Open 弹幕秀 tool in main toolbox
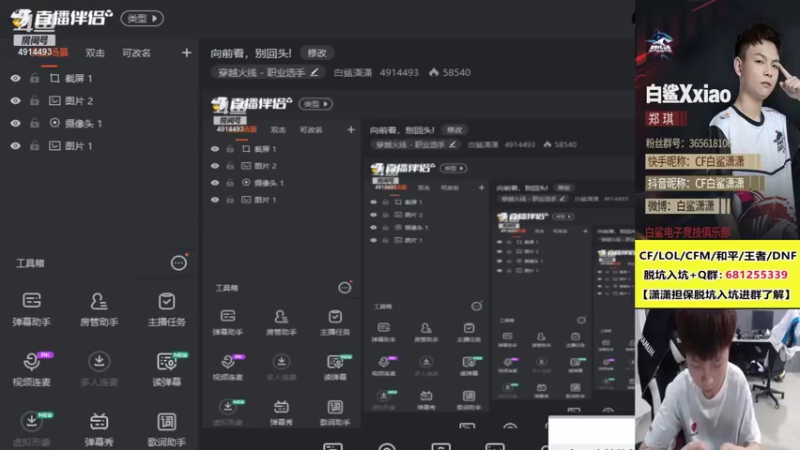The width and height of the screenshot is (800, 450). (x=99, y=430)
